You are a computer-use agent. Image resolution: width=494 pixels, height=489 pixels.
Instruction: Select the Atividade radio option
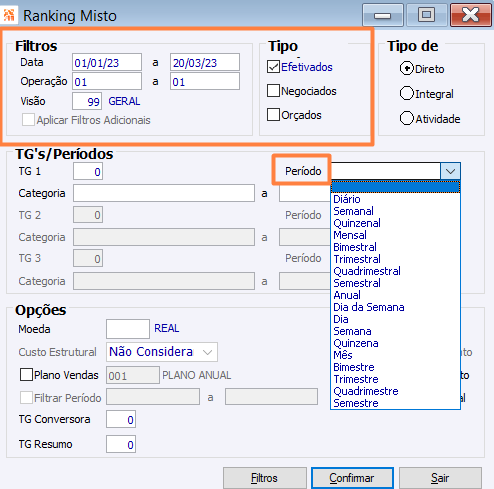(x=406, y=118)
